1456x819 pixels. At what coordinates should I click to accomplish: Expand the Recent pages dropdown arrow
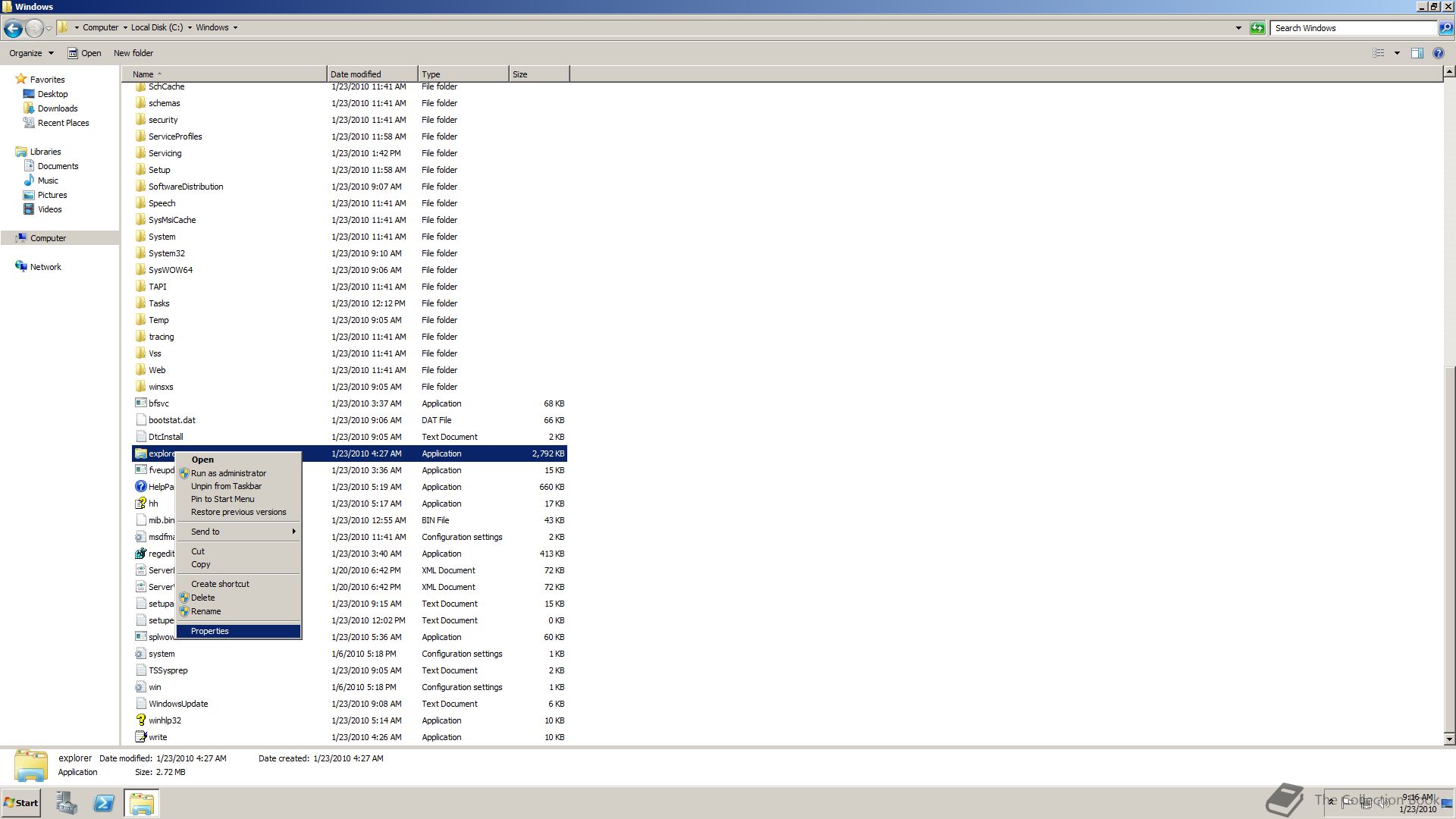49,28
